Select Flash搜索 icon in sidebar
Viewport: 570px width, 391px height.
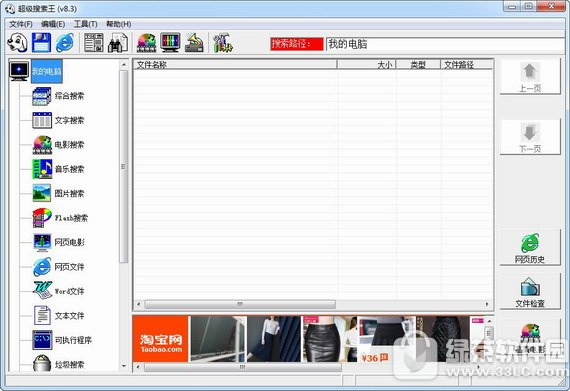(42, 218)
